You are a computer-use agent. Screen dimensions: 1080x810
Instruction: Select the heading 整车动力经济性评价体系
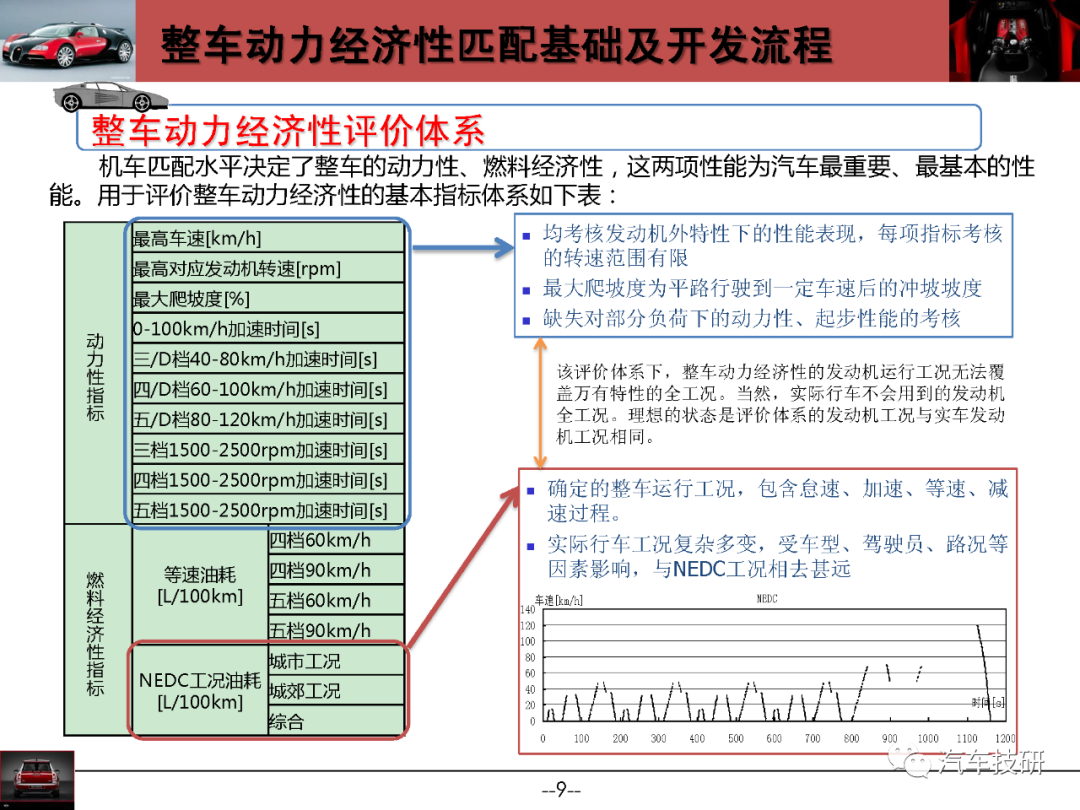point(288,129)
